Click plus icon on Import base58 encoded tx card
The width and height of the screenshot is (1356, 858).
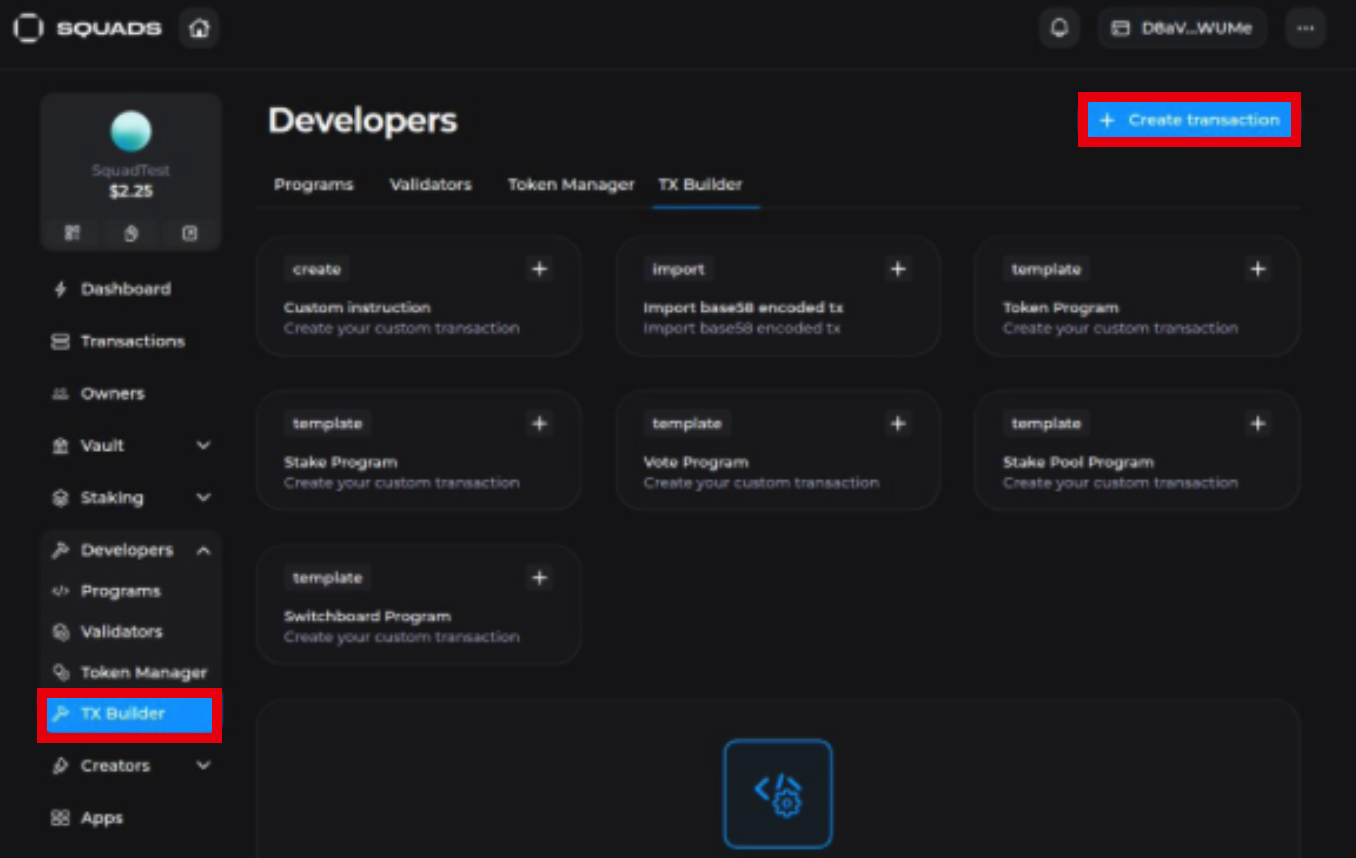[898, 269]
